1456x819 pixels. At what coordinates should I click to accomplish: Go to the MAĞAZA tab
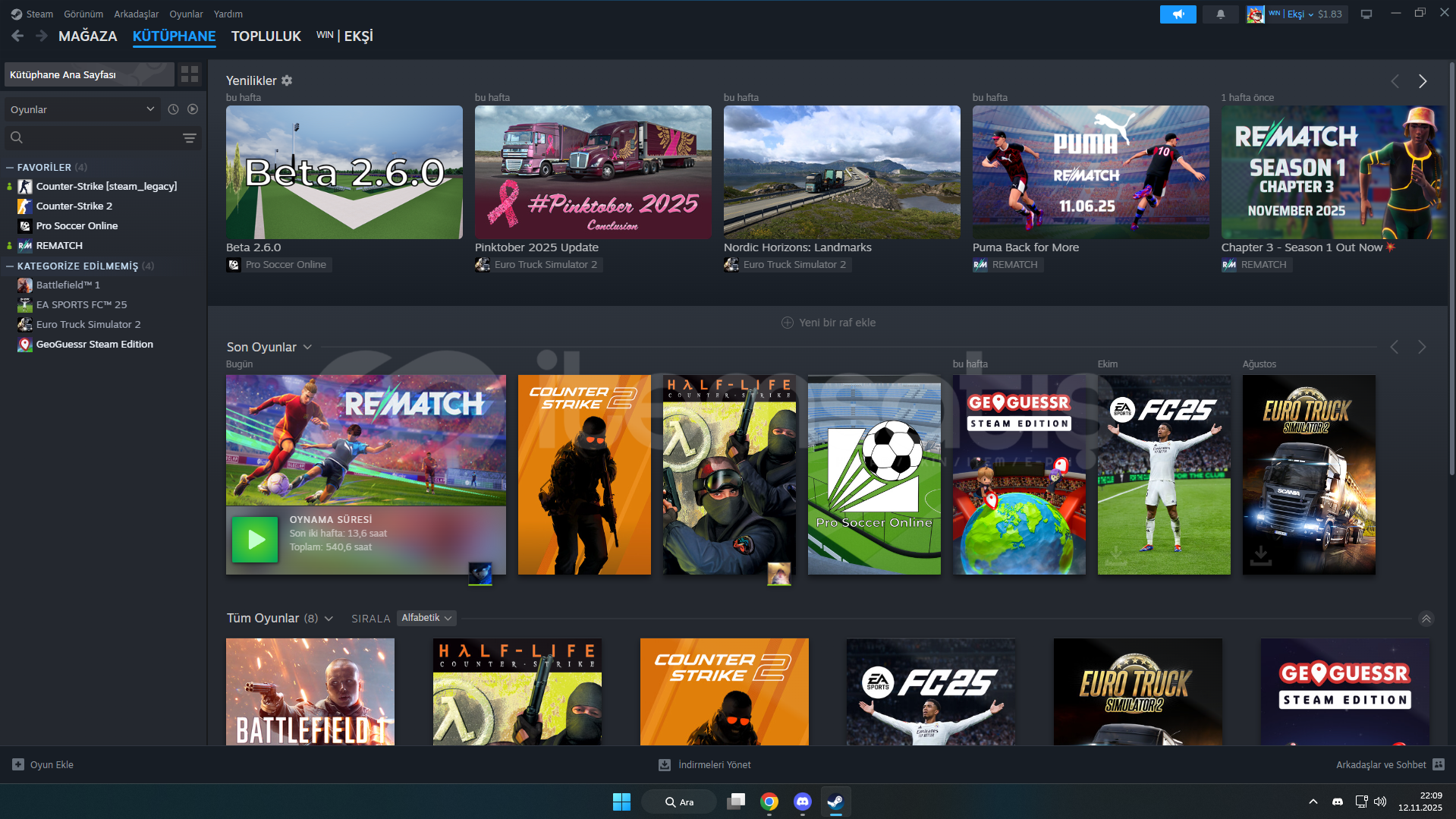click(88, 36)
